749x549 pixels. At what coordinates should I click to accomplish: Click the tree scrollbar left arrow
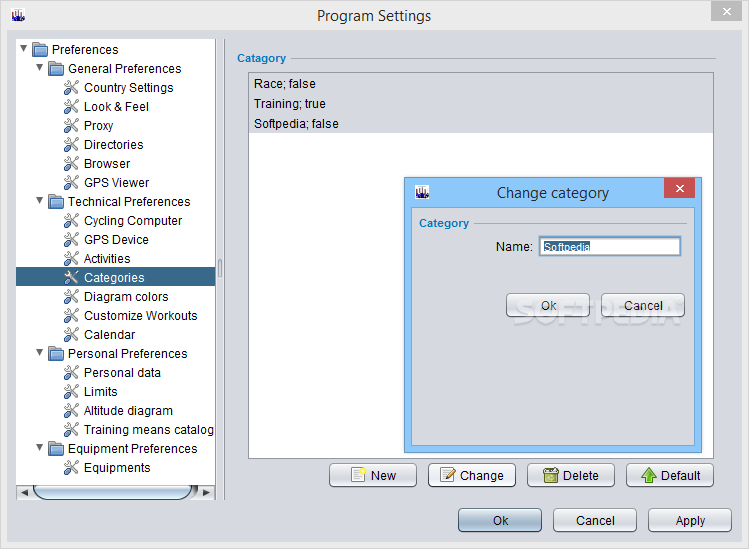coord(24,493)
